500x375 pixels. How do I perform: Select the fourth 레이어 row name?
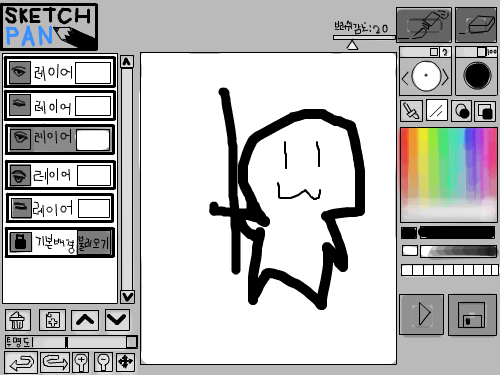52,176
